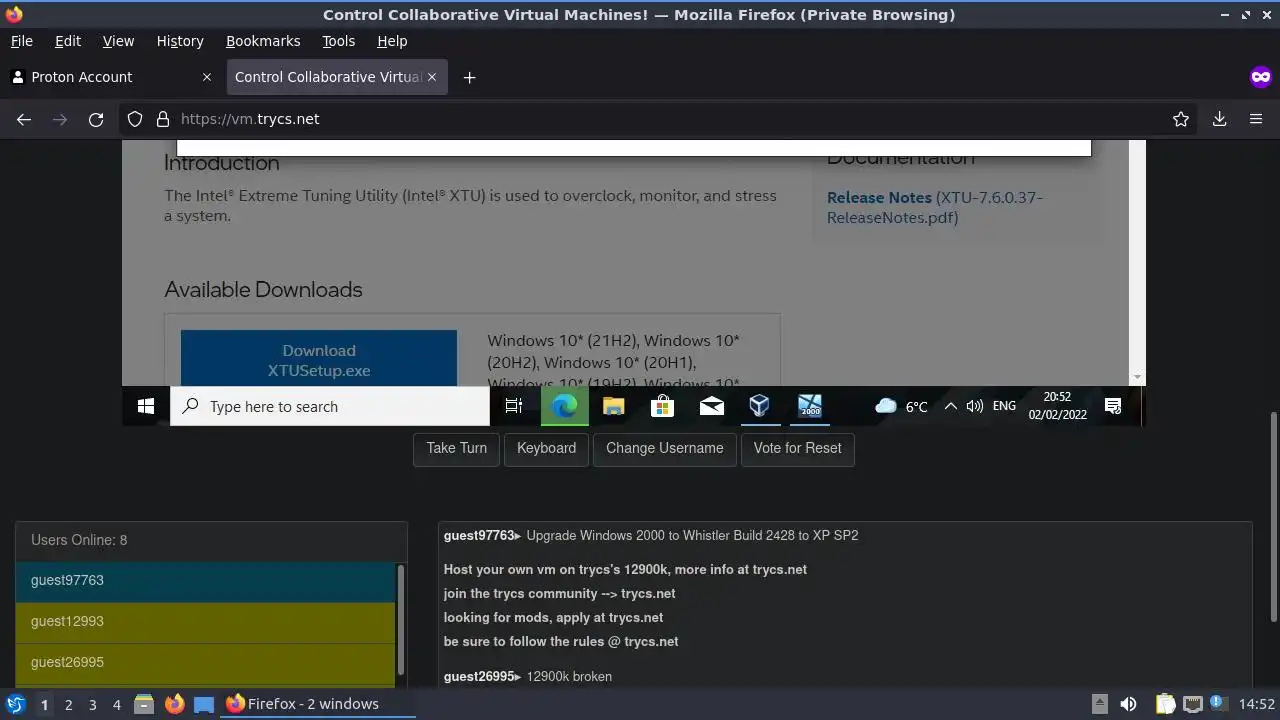Screen dimensions: 1280x720
Task: Click the private browsing mask icon
Action: [1260, 77]
